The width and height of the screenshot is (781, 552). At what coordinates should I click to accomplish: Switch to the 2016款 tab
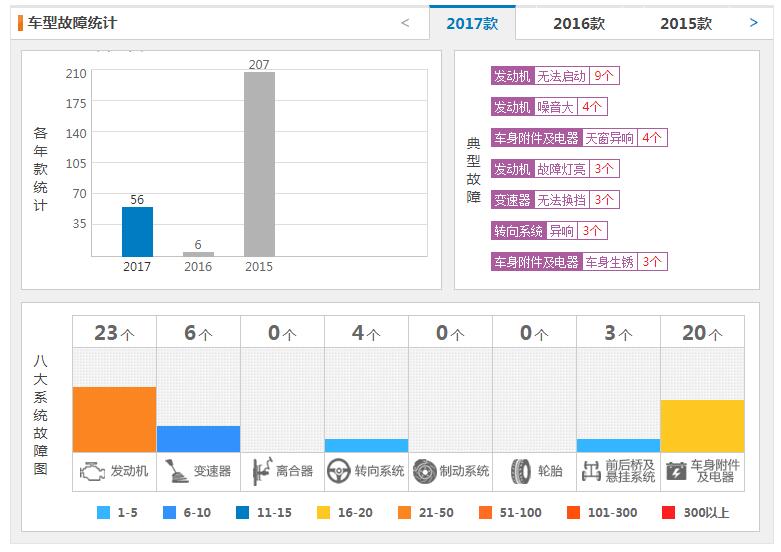click(579, 23)
